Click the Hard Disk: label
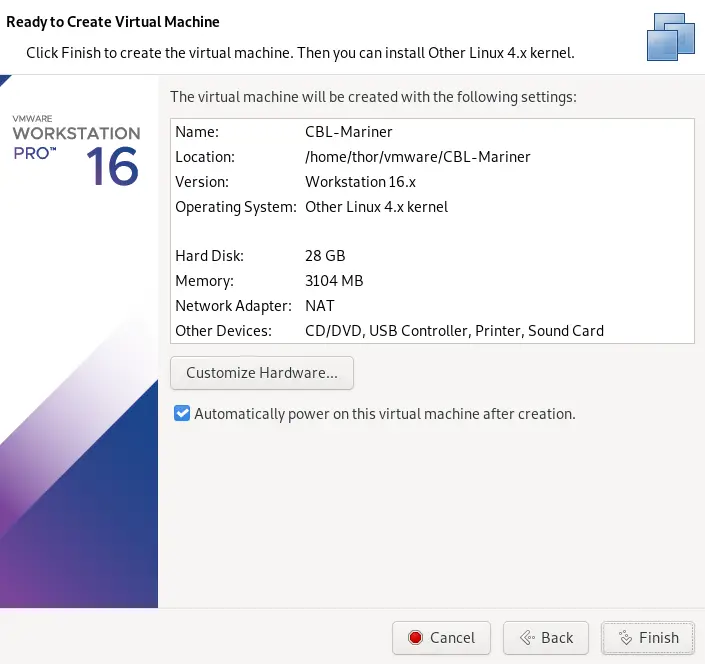705x664 pixels. 210,256
